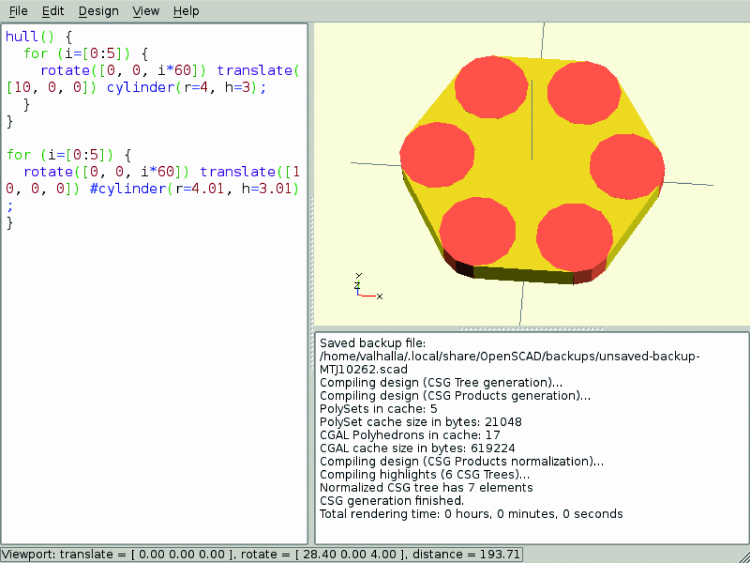Click the horizontal splitter between viewport and console

pos(531,328)
